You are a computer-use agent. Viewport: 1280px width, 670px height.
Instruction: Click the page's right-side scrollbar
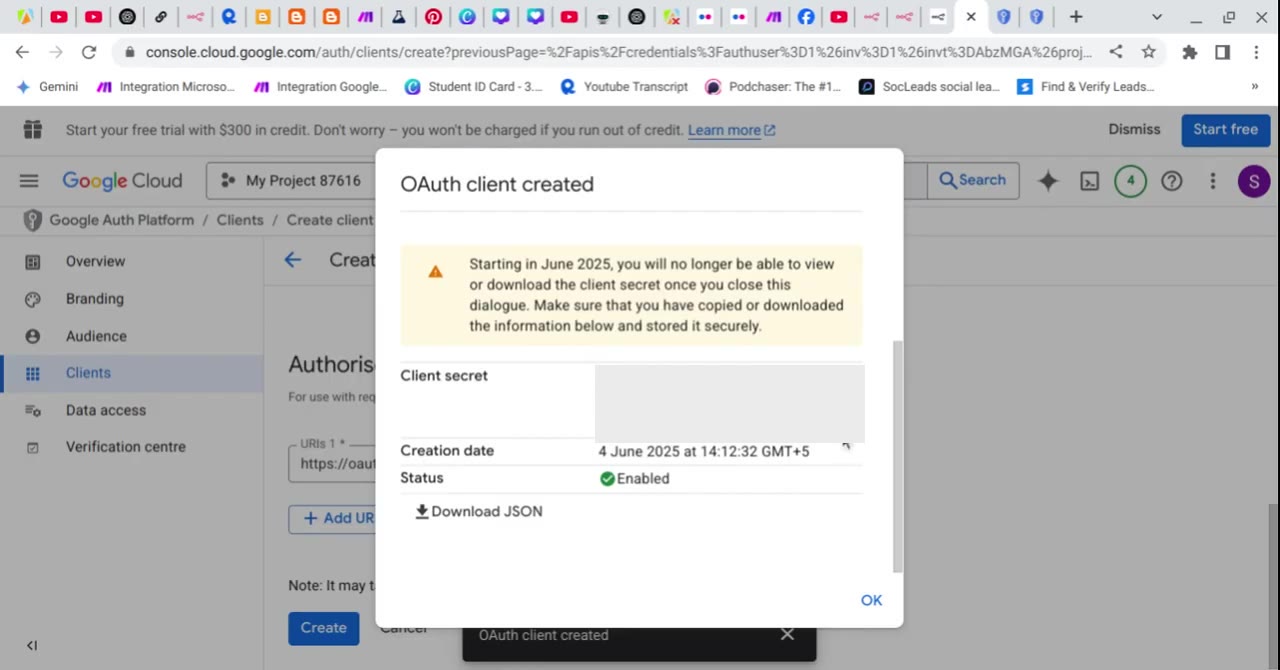1274,585
